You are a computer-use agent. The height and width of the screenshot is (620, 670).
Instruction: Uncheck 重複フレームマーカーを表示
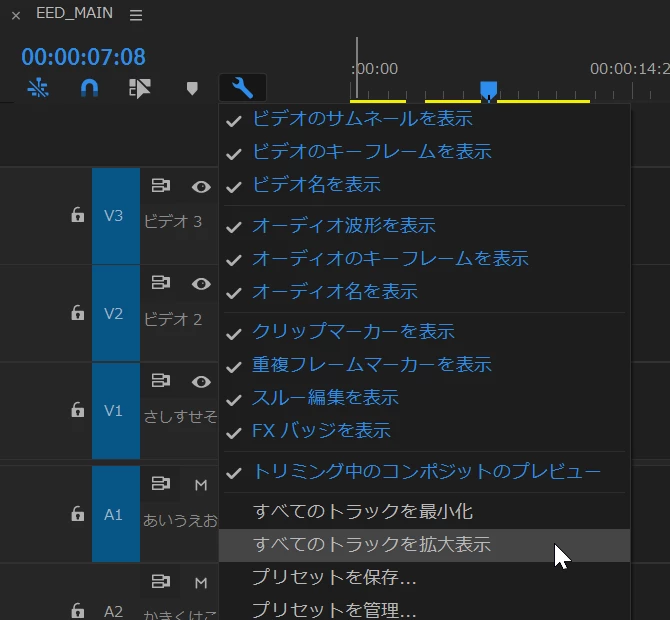(x=424, y=364)
